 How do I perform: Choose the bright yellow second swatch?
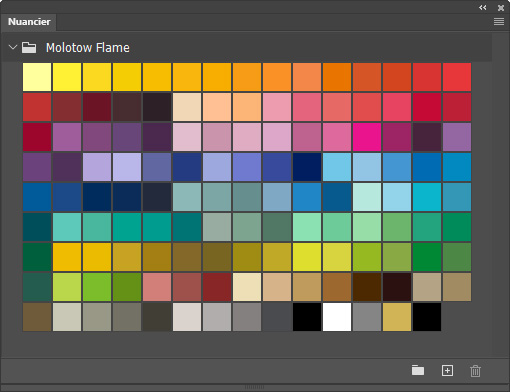point(67,77)
